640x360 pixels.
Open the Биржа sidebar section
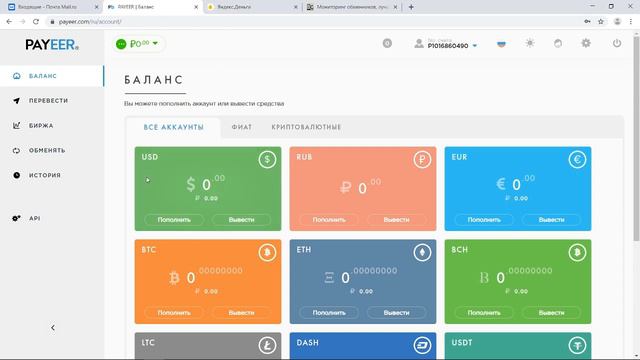click(52, 125)
